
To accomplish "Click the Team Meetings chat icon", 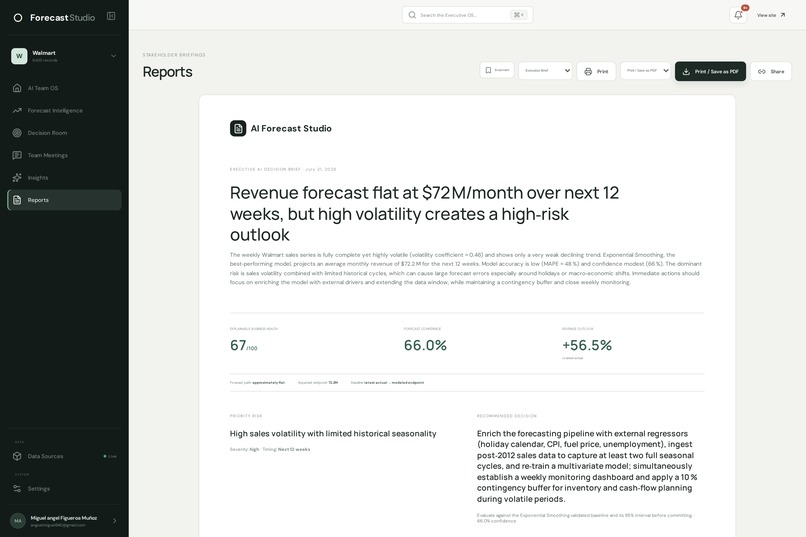I will [17, 155].
